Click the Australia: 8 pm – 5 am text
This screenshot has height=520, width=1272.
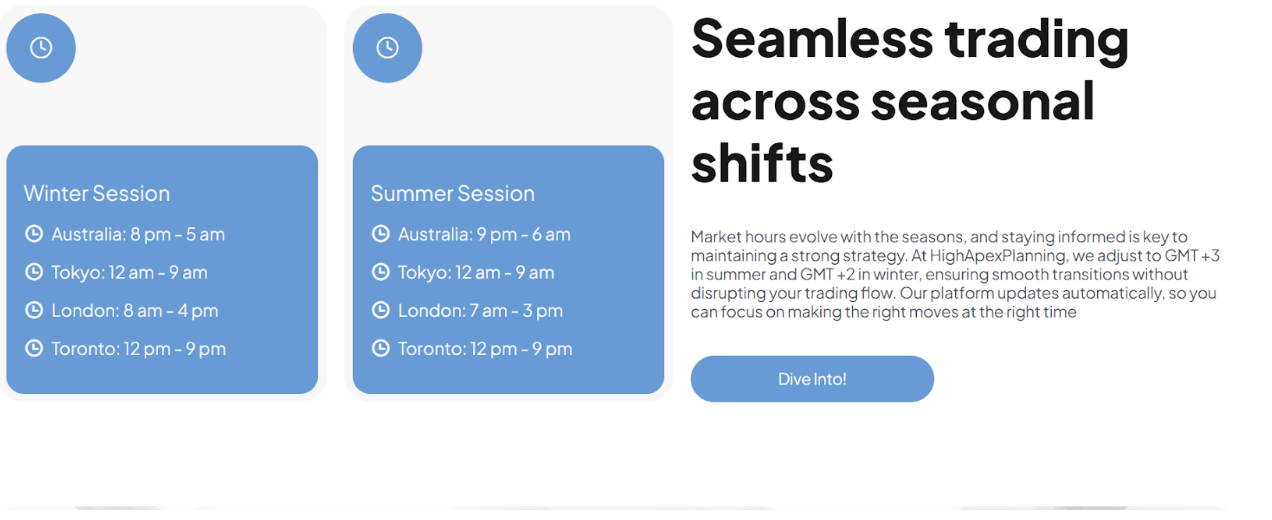pos(138,234)
